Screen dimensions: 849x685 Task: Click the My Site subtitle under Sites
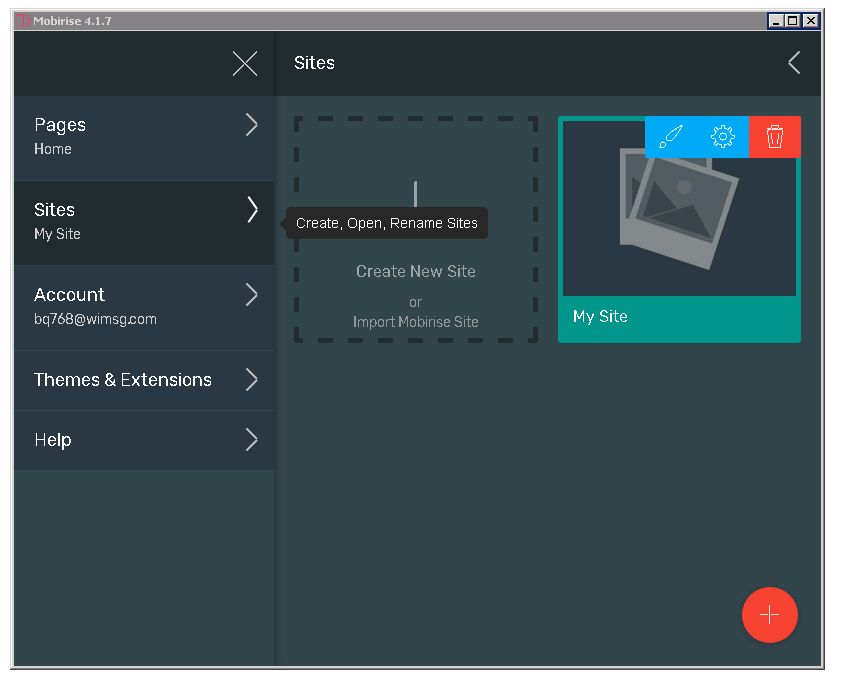click(x=57, y=234)
